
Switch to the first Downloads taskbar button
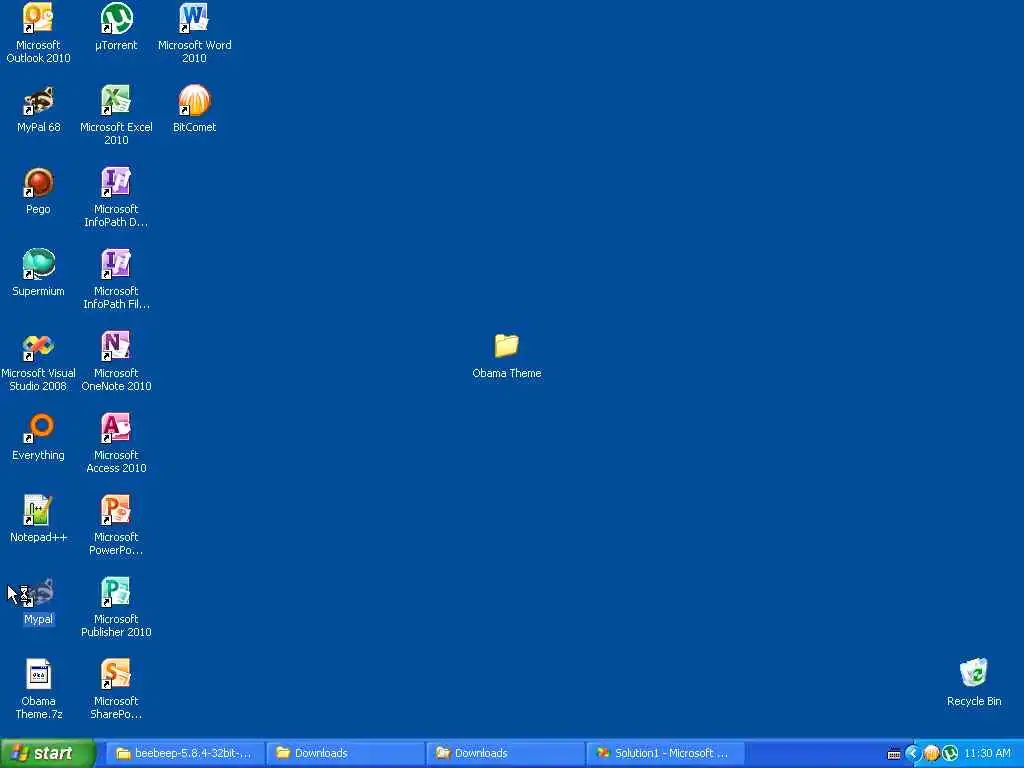point(345,754)
